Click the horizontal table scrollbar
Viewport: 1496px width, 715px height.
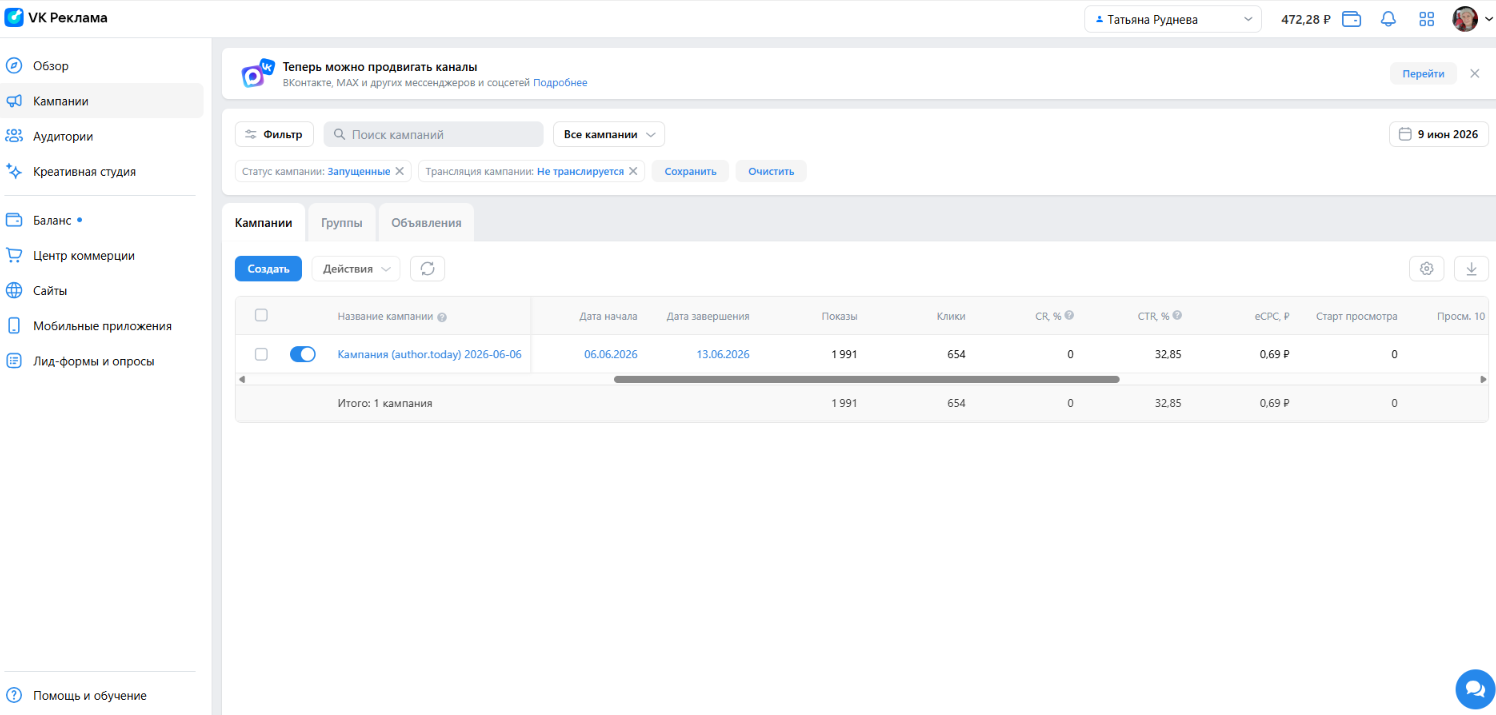coord(866,379)
